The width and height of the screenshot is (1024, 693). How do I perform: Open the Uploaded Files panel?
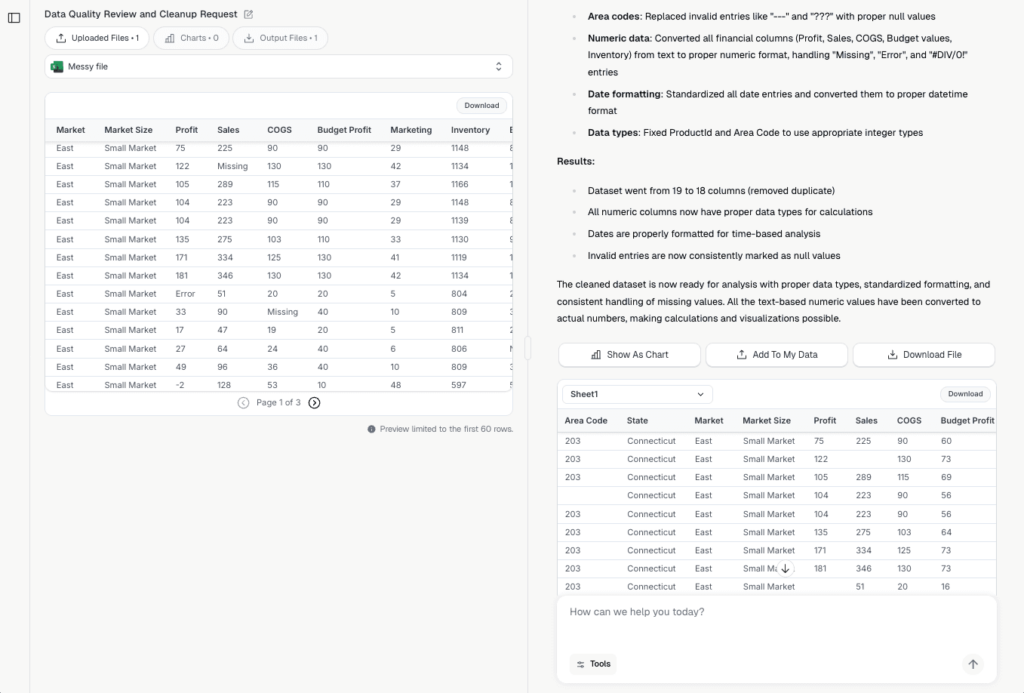click(x=97, y=38)
